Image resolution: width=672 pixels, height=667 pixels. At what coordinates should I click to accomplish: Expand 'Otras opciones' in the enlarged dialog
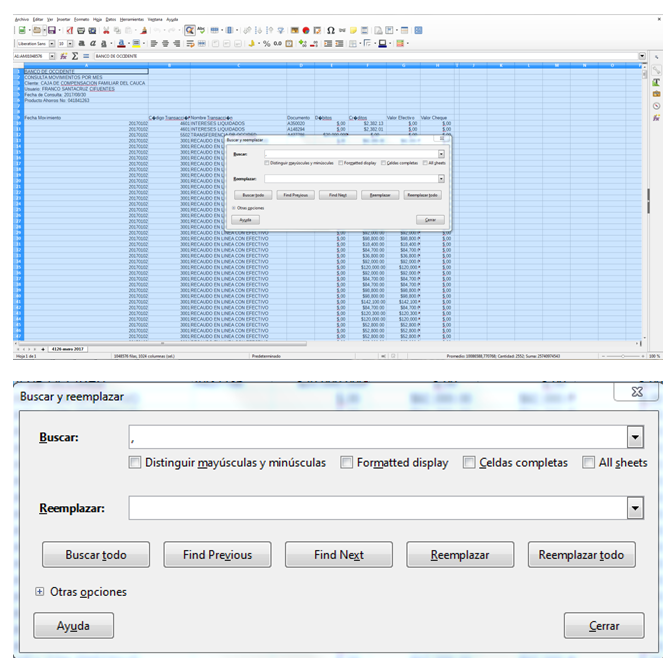point(40,592)
